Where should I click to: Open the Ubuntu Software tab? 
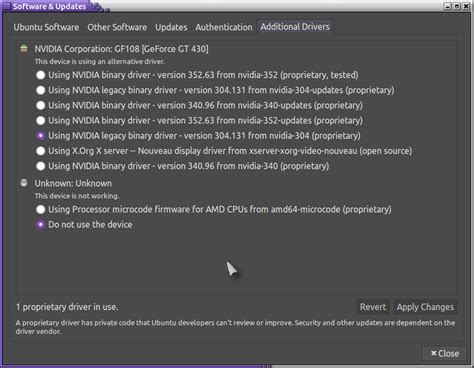tap(46, 27)
